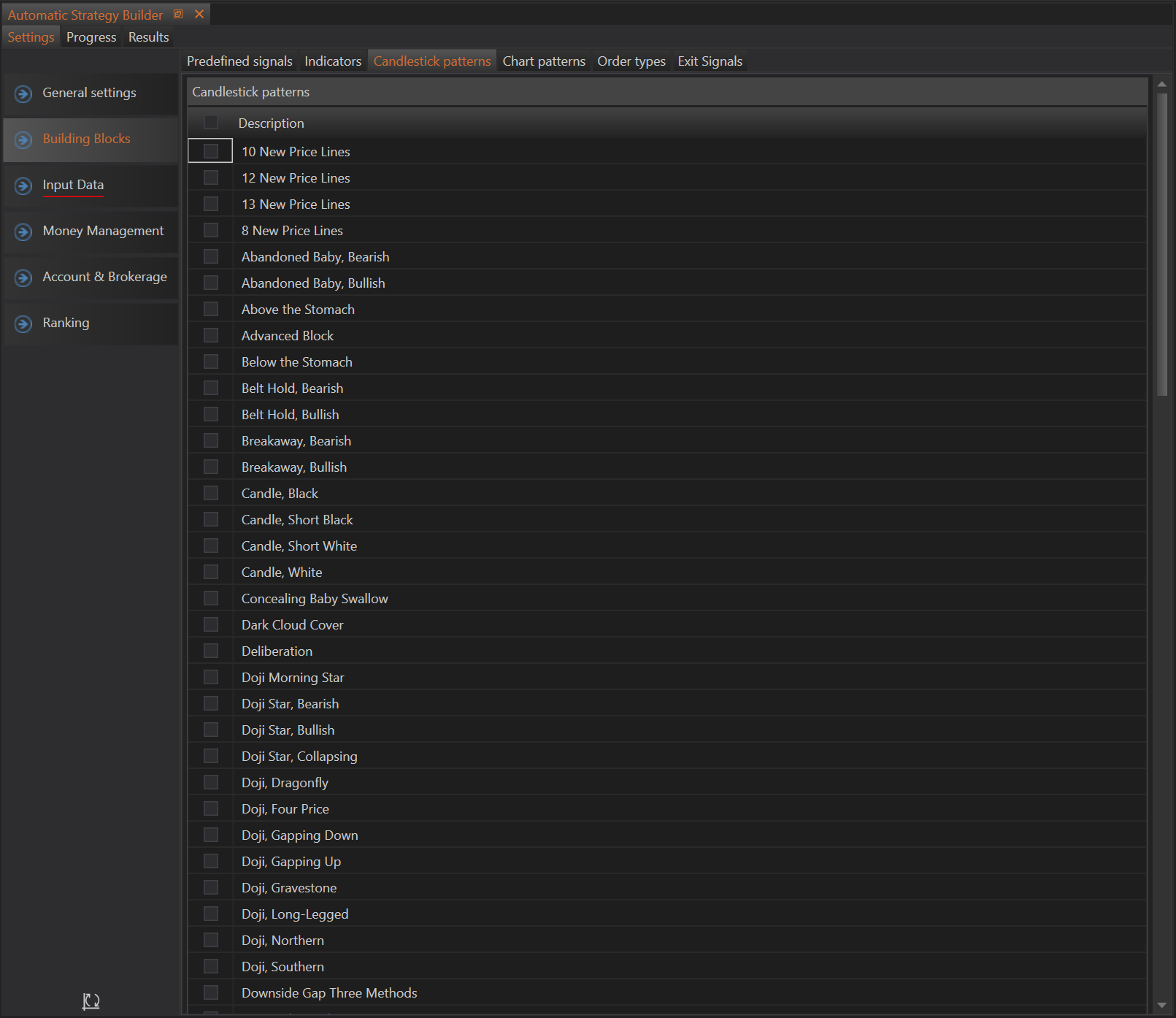Toggle the select-all checkbox in Description header

[211, 122]
